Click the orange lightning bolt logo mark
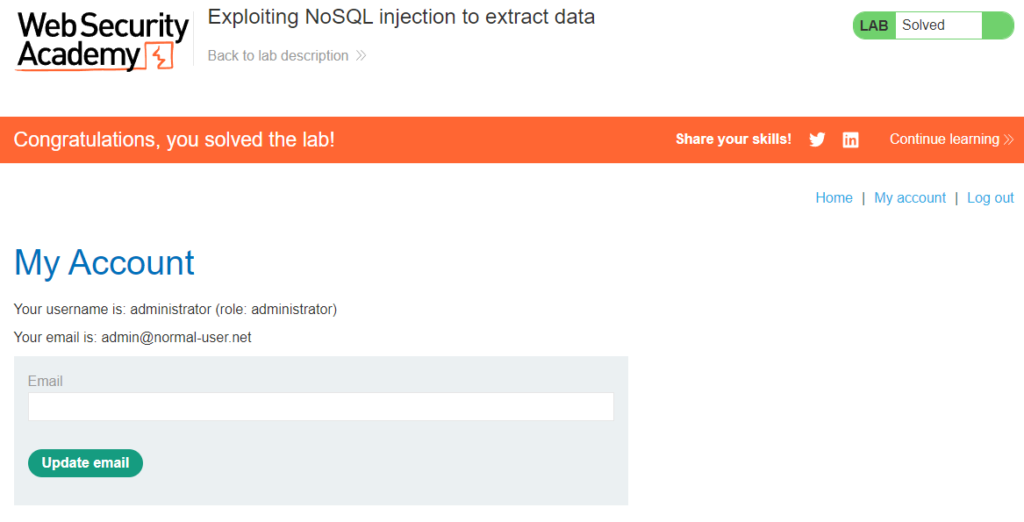The height and width of the screenshot is (522, 1024). (x=161, y=57)
